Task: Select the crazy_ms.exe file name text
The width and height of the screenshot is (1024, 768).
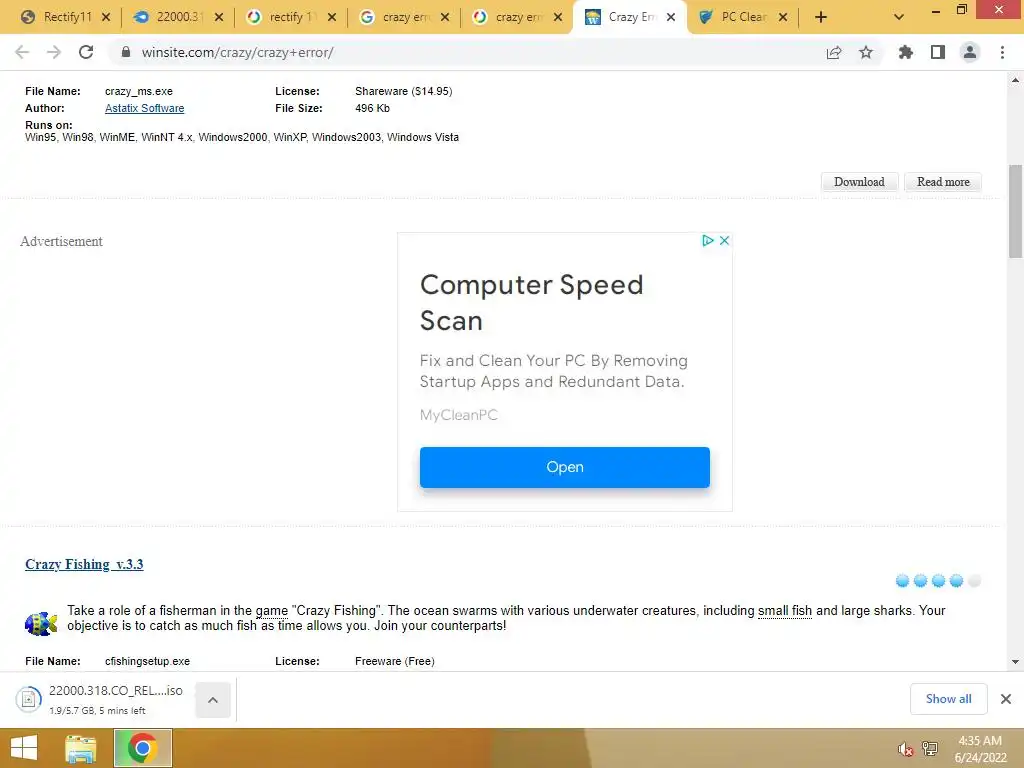Action: (x=138, y=91)
